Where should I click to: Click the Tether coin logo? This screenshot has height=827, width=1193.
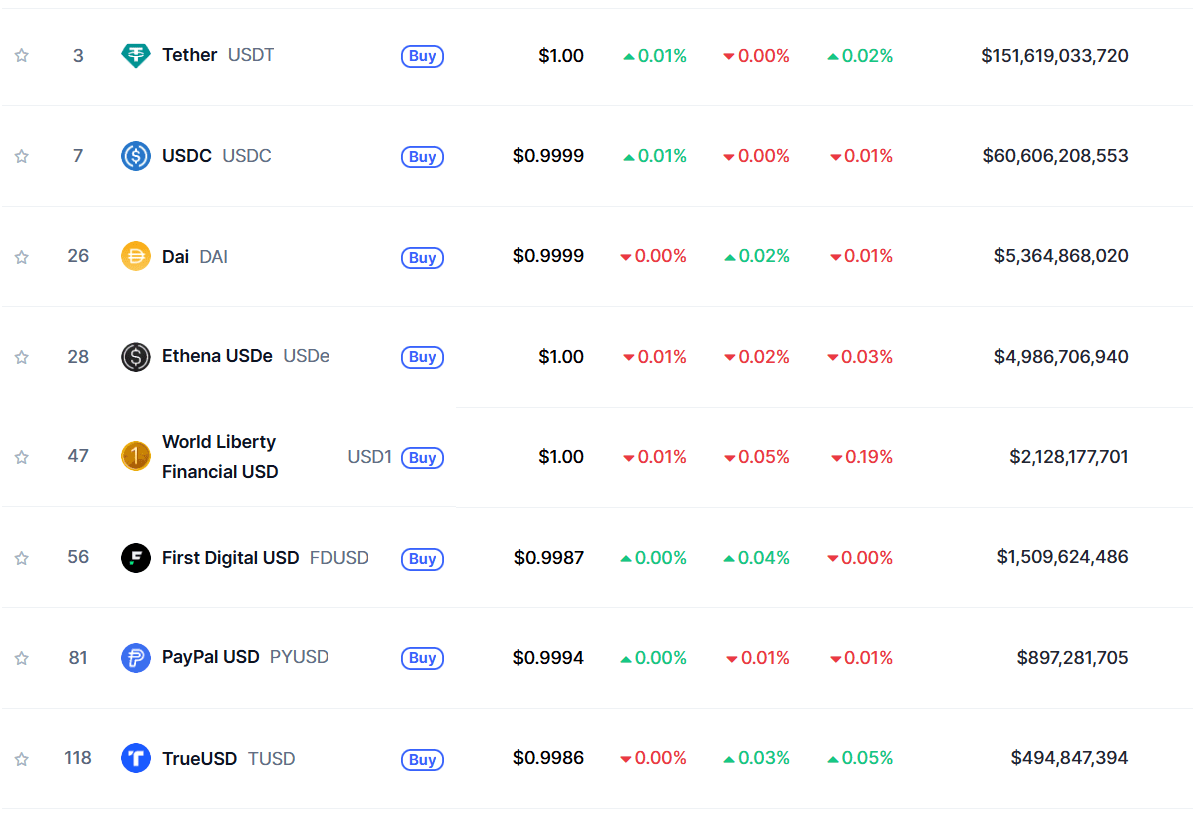pos(135,55)
